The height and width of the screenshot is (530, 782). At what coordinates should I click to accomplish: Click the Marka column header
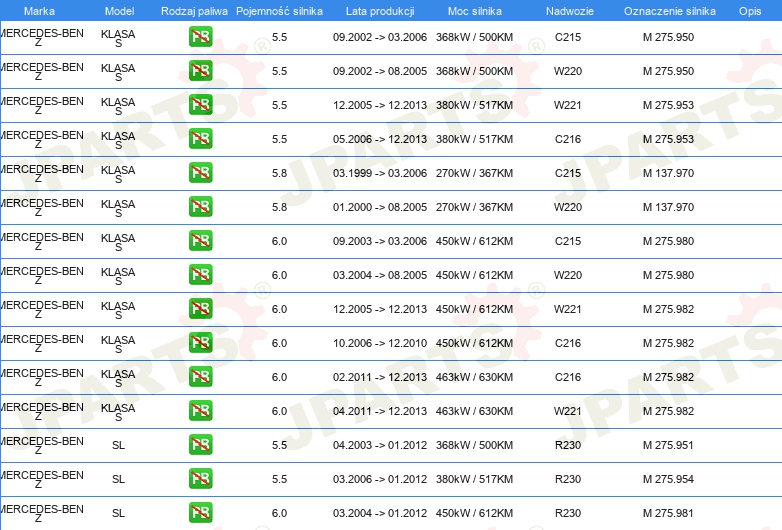[x=39, y=11]
